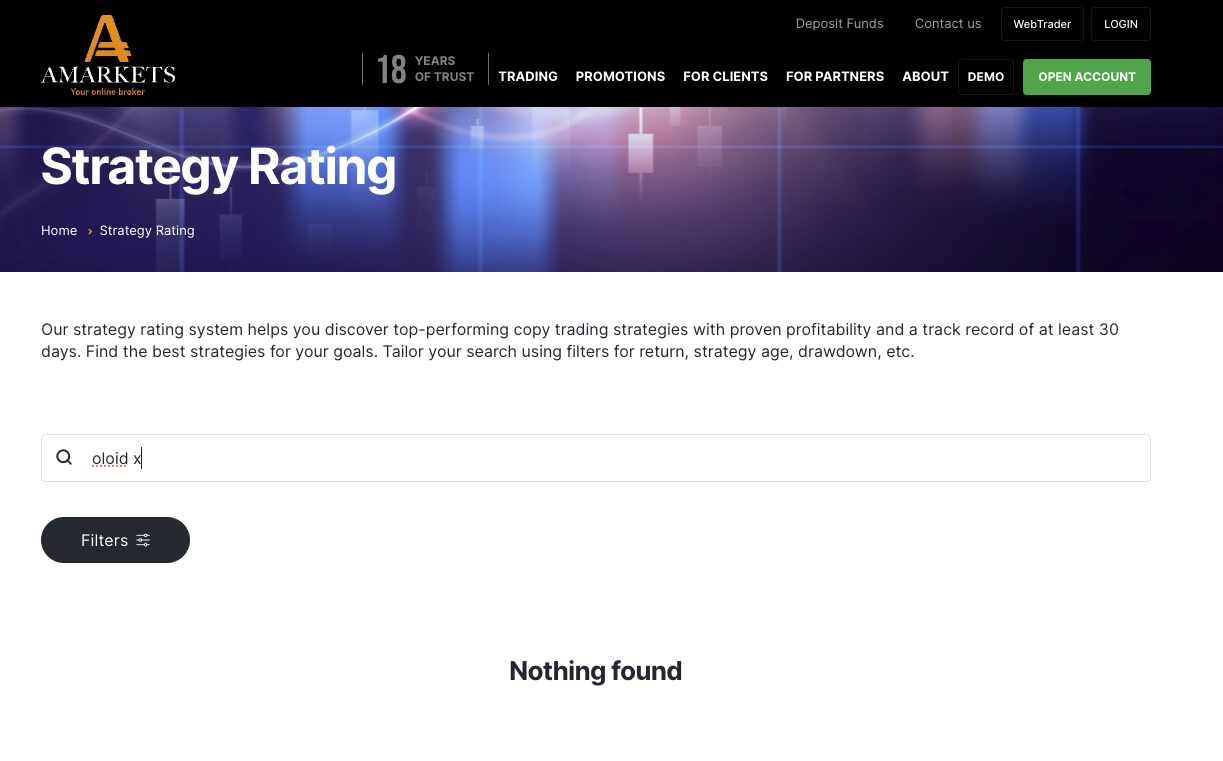The width and height of the screenshot is (1223, 761).
Task: Click the Strategy Rating page heading
Action: [x=218, y=167]
